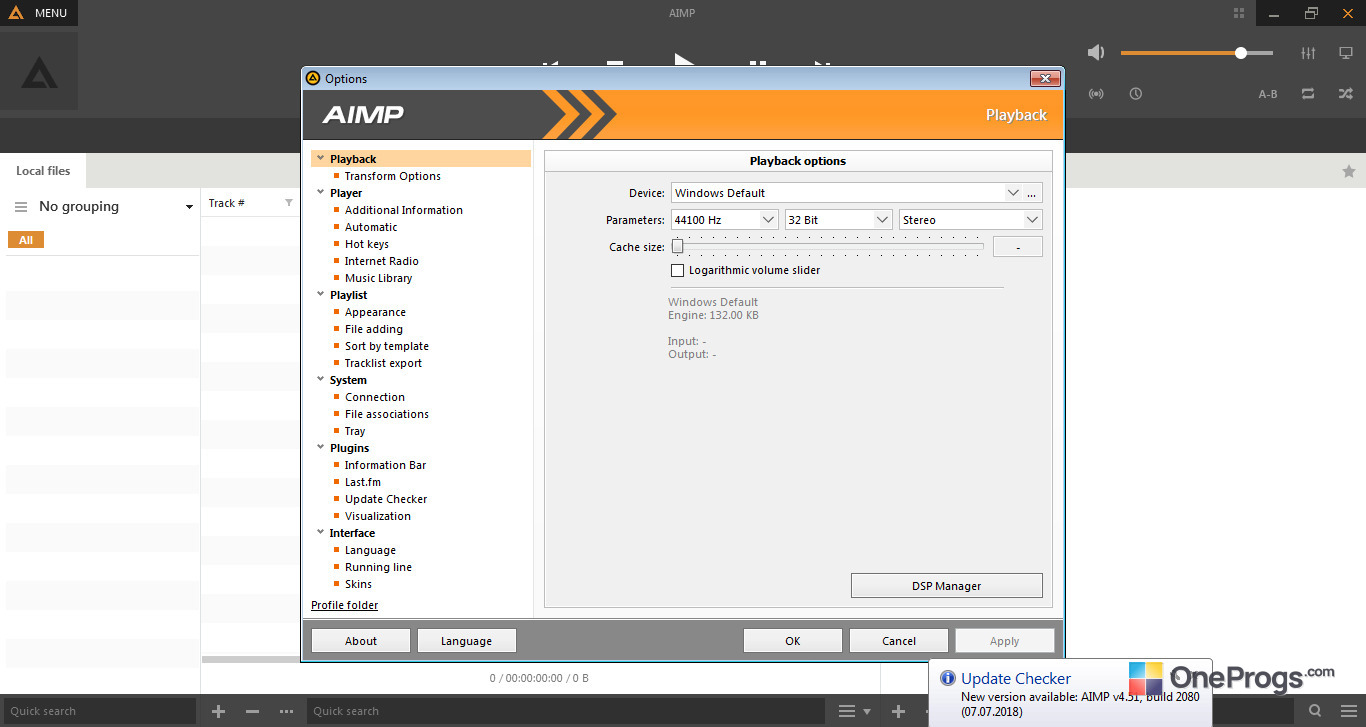Toggle the radio capture icon
Screen dimensions: 1366x727
[x=1096, y=94]
